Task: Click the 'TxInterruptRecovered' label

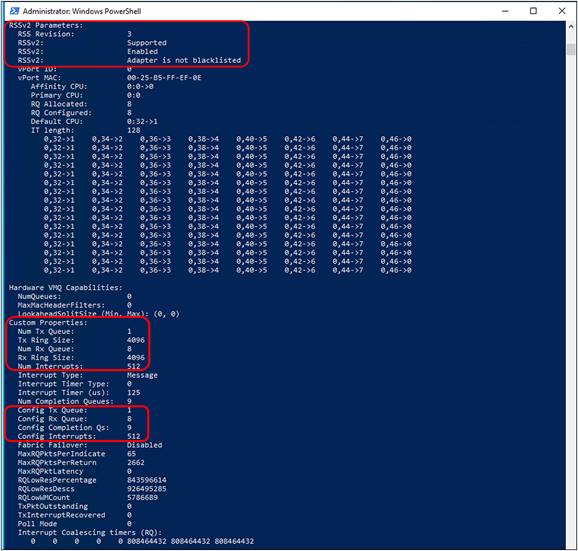Action: tap(61, 515)
